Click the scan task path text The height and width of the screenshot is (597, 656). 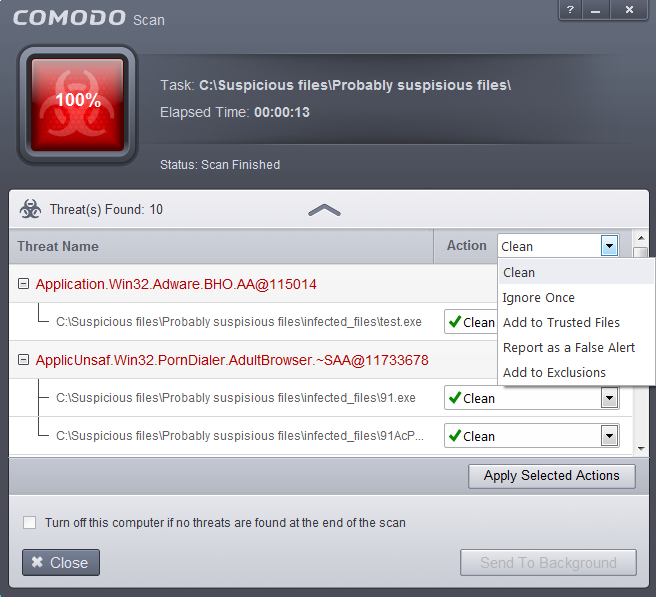[x=355, y=85]
